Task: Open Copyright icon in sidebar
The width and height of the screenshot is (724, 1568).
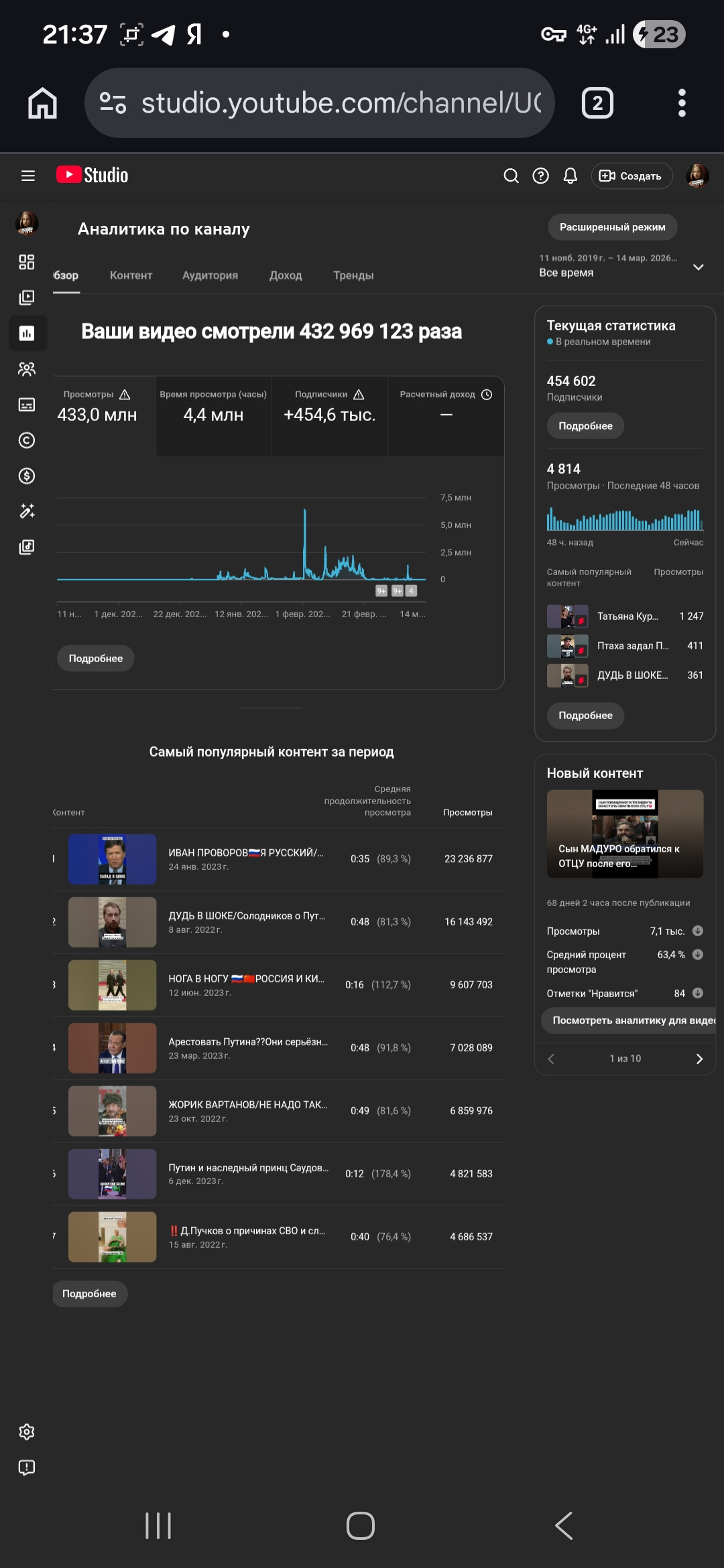Action: coord(27,440)
